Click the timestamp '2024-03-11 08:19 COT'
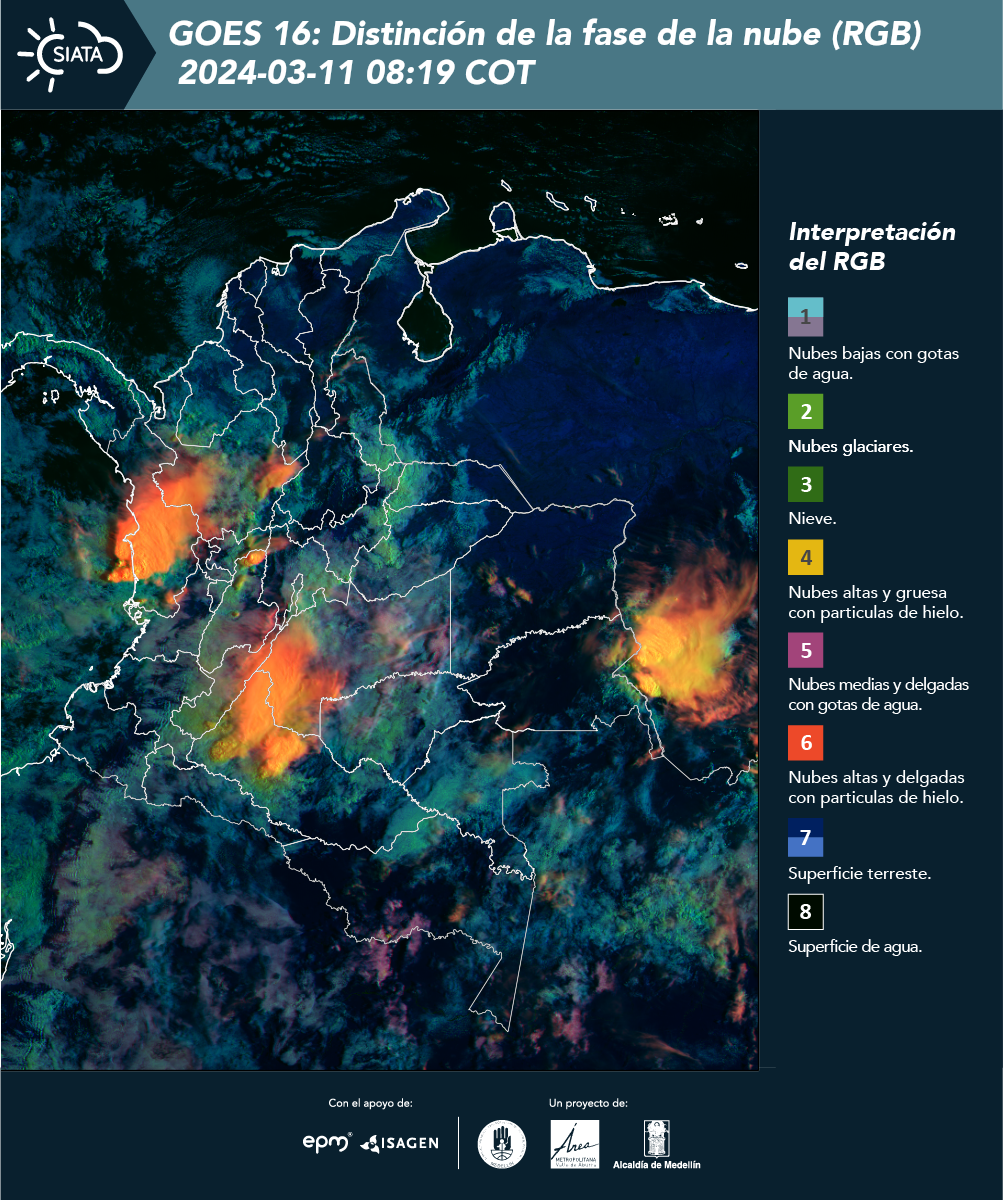The height and width of the screenshot is (1200, 1003). click(x=356, y=73)
